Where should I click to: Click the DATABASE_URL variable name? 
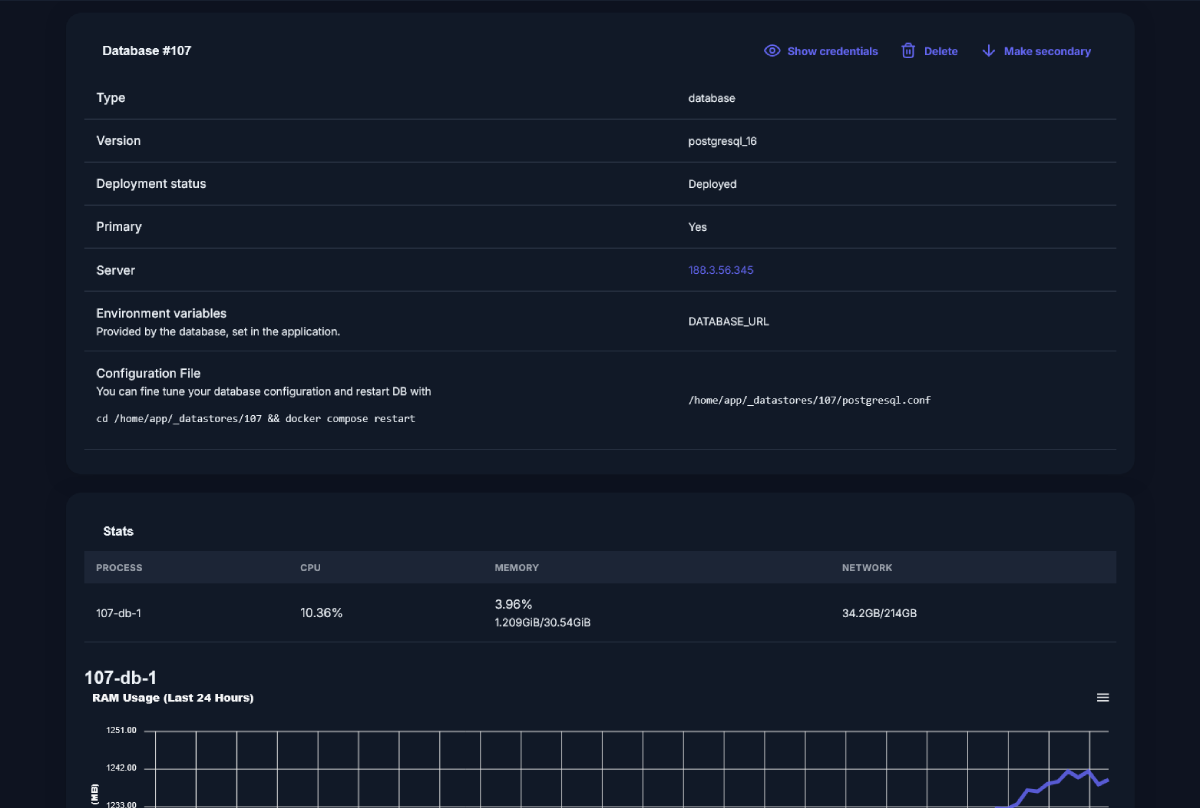pyautogui.click(x=729, y=322)
